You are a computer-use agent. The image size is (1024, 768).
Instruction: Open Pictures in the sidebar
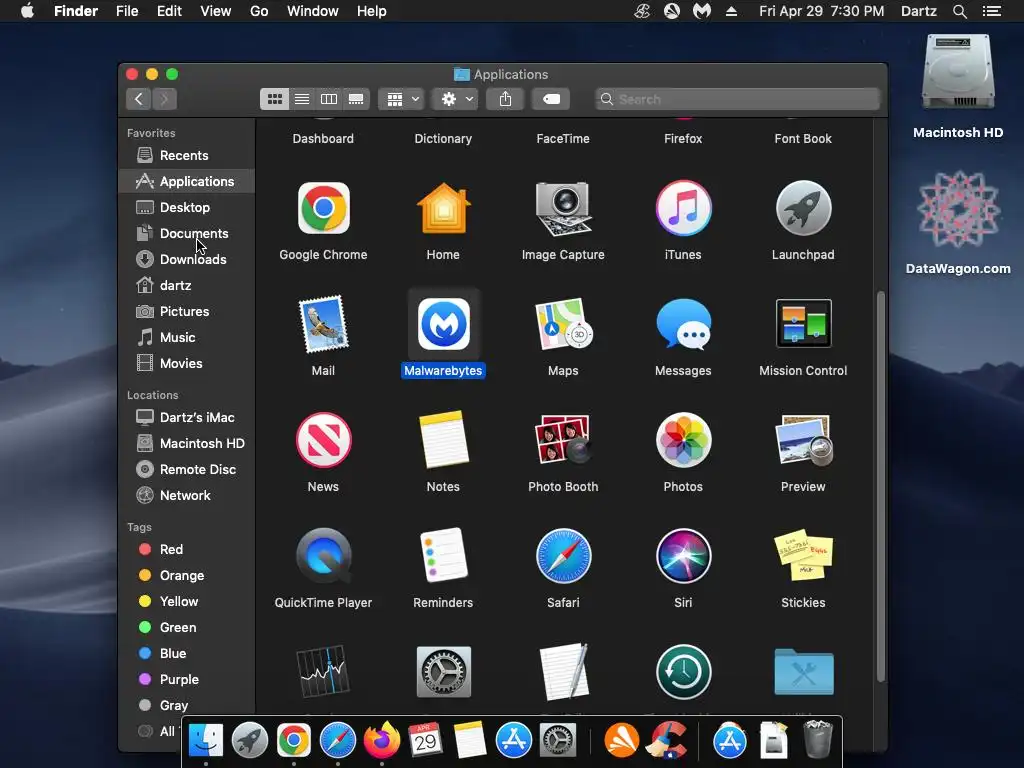(186, 312)
